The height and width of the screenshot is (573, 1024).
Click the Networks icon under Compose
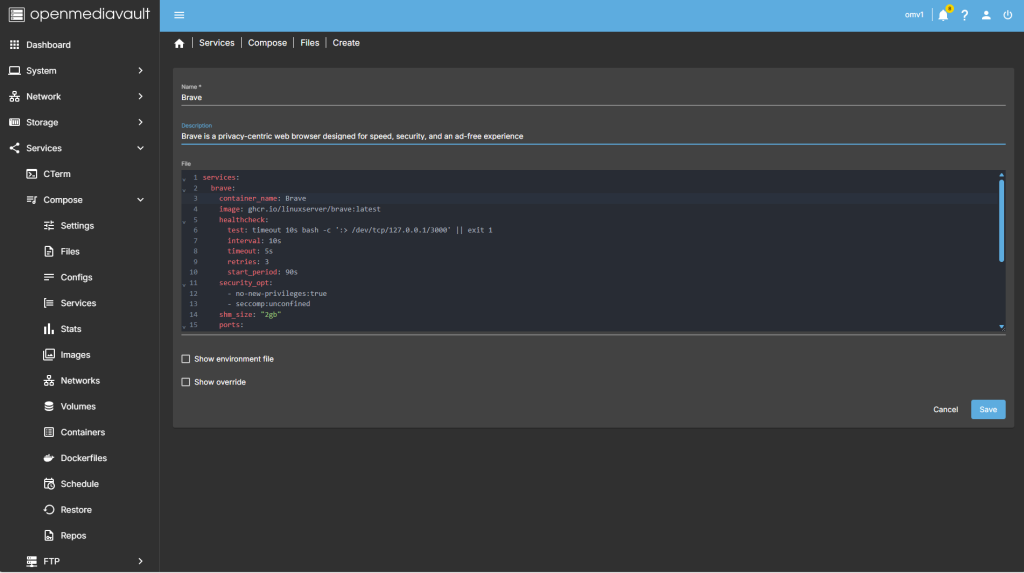pos(49,380)
